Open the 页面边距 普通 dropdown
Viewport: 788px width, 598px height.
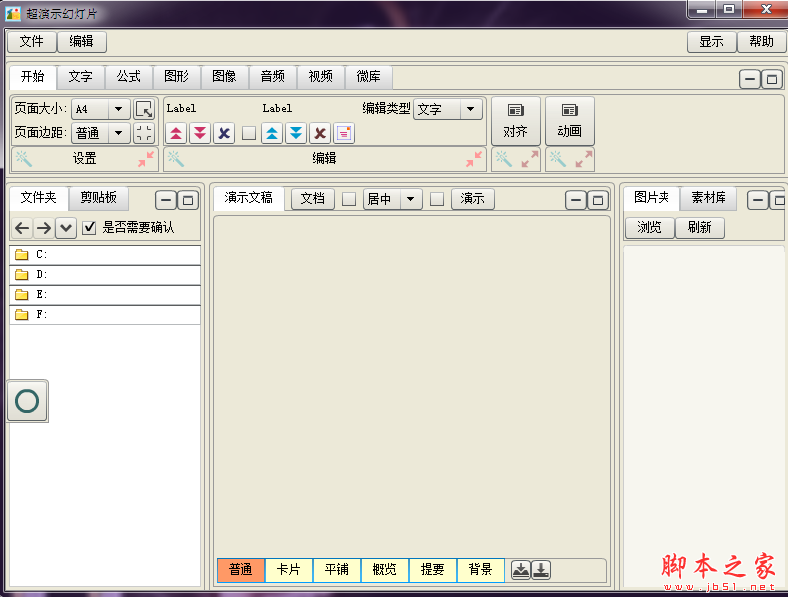pos(101,133)
